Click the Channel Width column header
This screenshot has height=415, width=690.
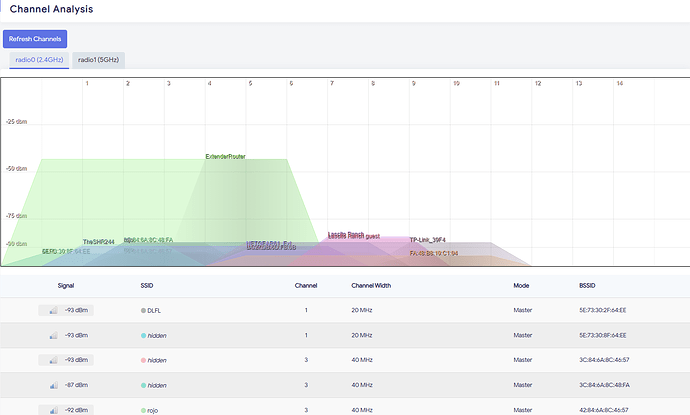[x=371, y=286]
